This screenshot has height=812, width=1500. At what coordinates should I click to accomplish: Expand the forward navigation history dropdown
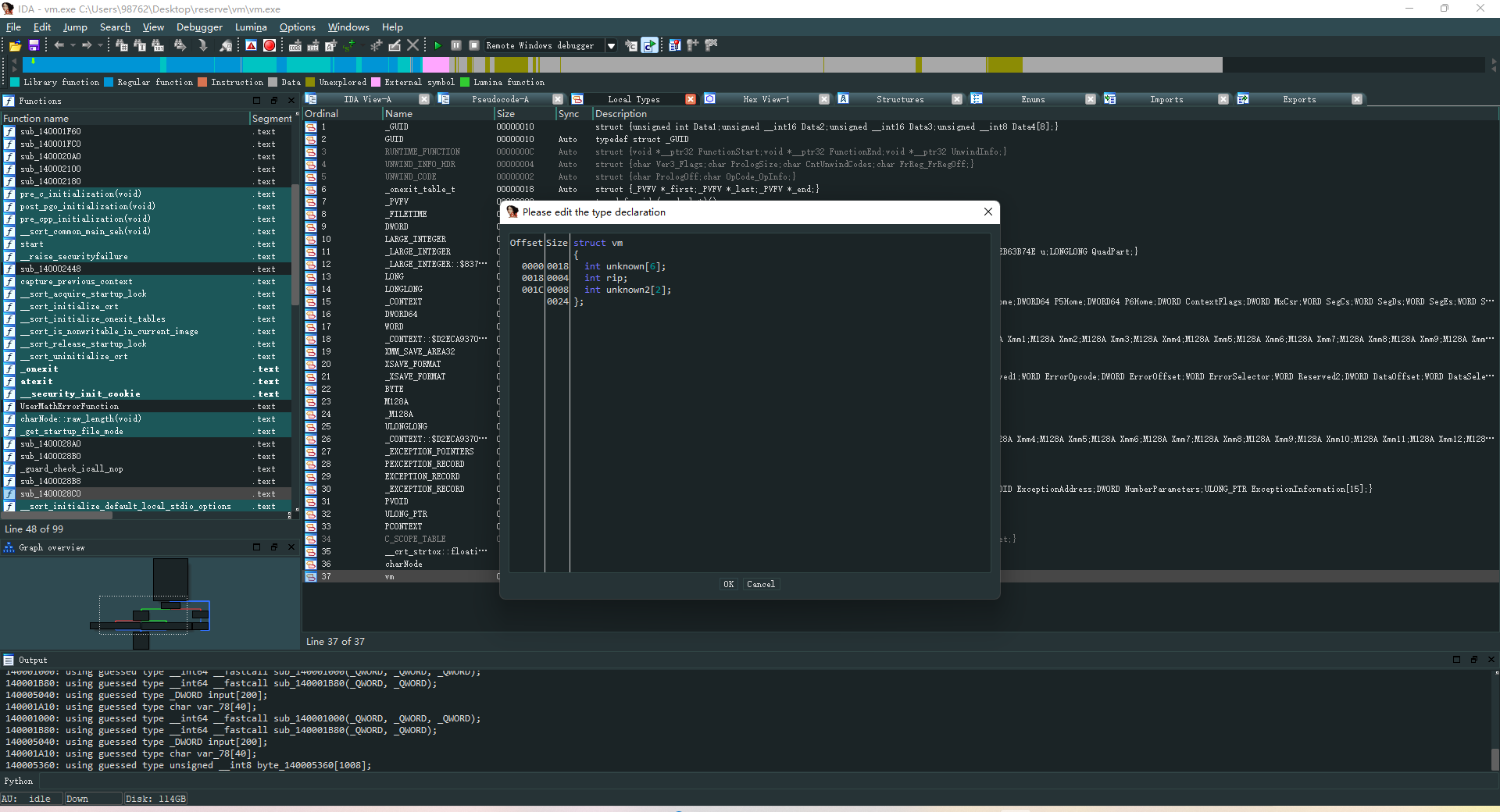point(100,46)
